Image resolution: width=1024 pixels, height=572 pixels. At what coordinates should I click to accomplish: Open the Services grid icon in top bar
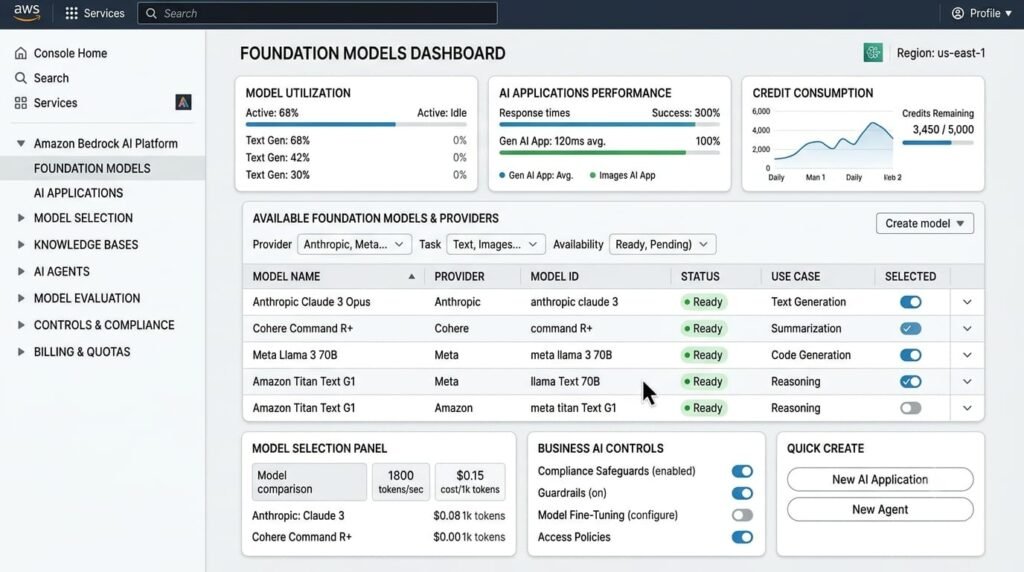coord(72,13)
